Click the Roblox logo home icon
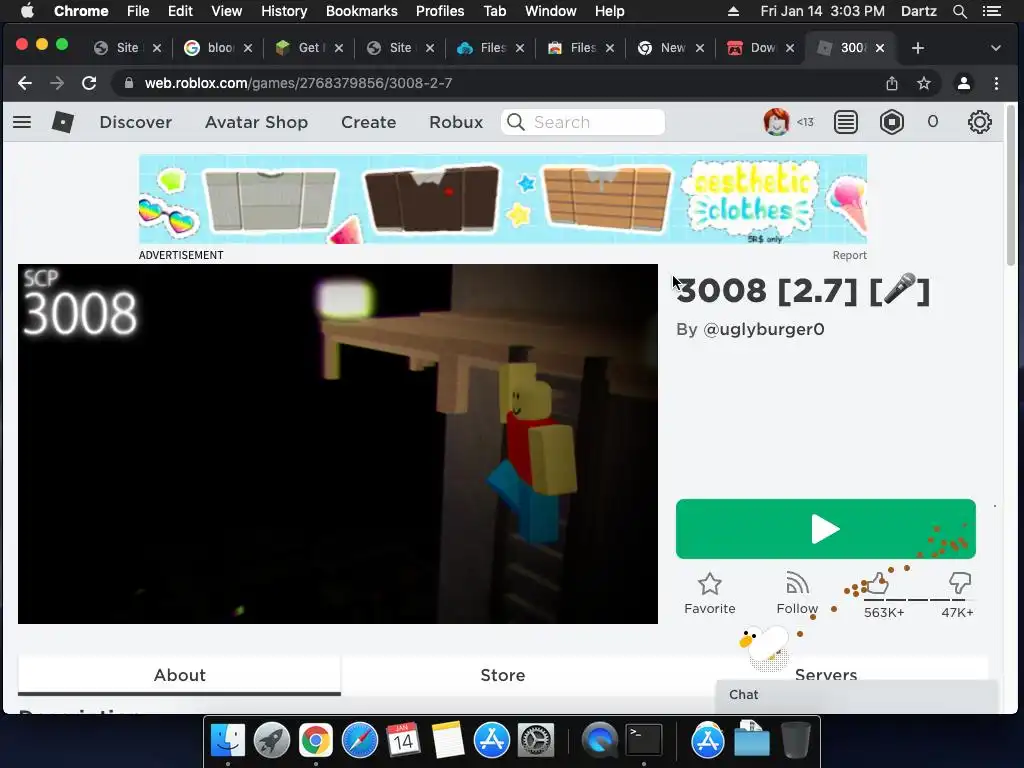This screenshot has height=768, width=1024. pyautogui.click(x=63, y=122)
